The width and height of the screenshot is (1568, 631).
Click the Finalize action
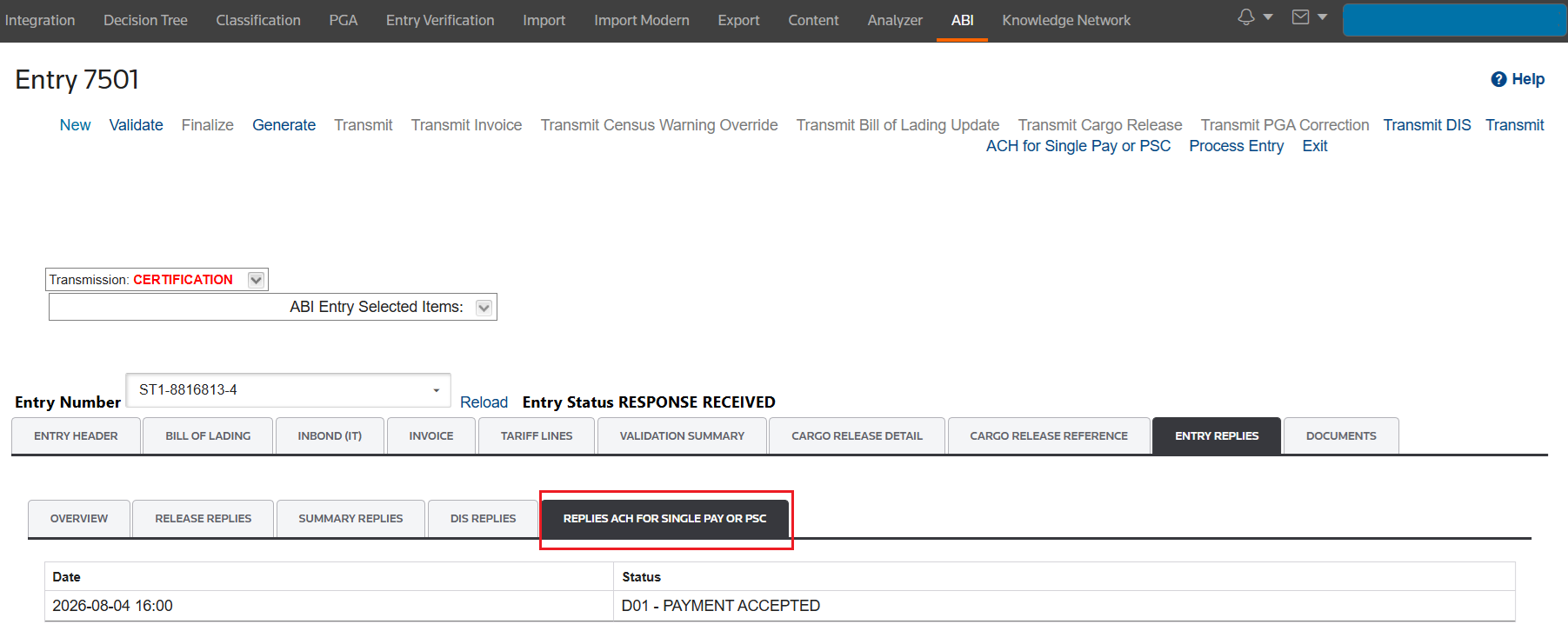[207, 125]
